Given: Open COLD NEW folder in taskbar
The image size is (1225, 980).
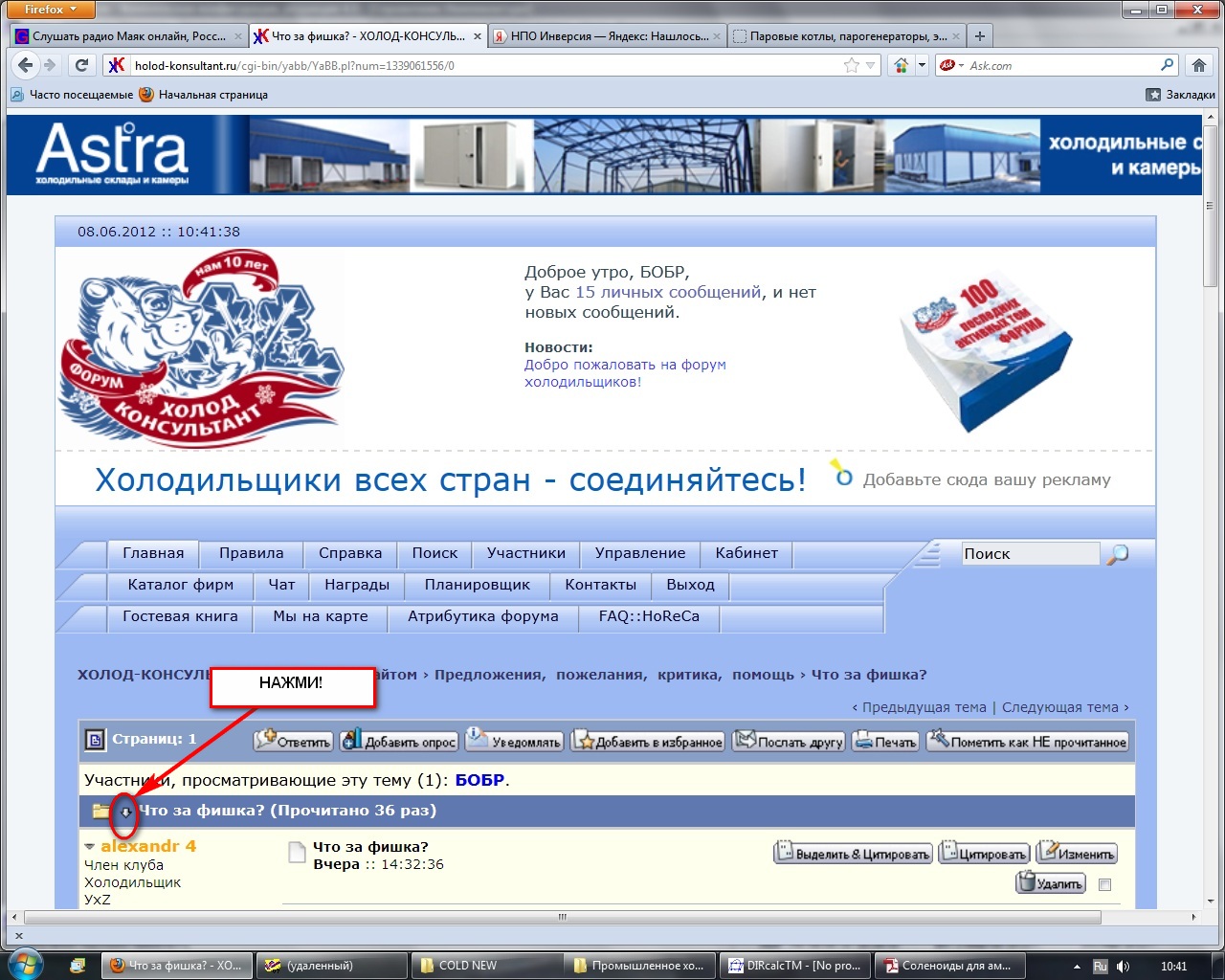Looking at the screenshot, I should coord(485,966).
